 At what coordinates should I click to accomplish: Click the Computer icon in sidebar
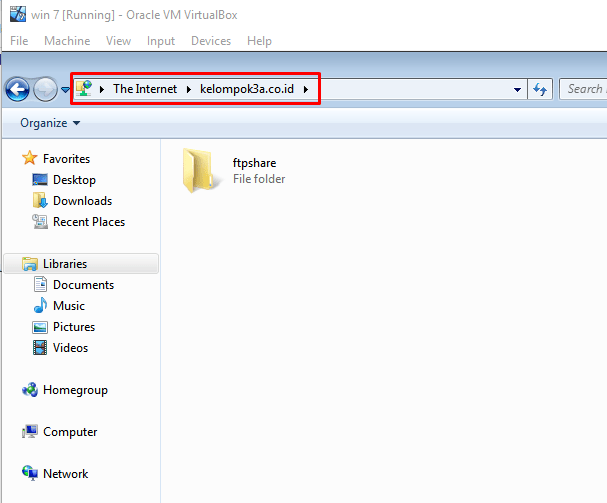click(30, 432)
